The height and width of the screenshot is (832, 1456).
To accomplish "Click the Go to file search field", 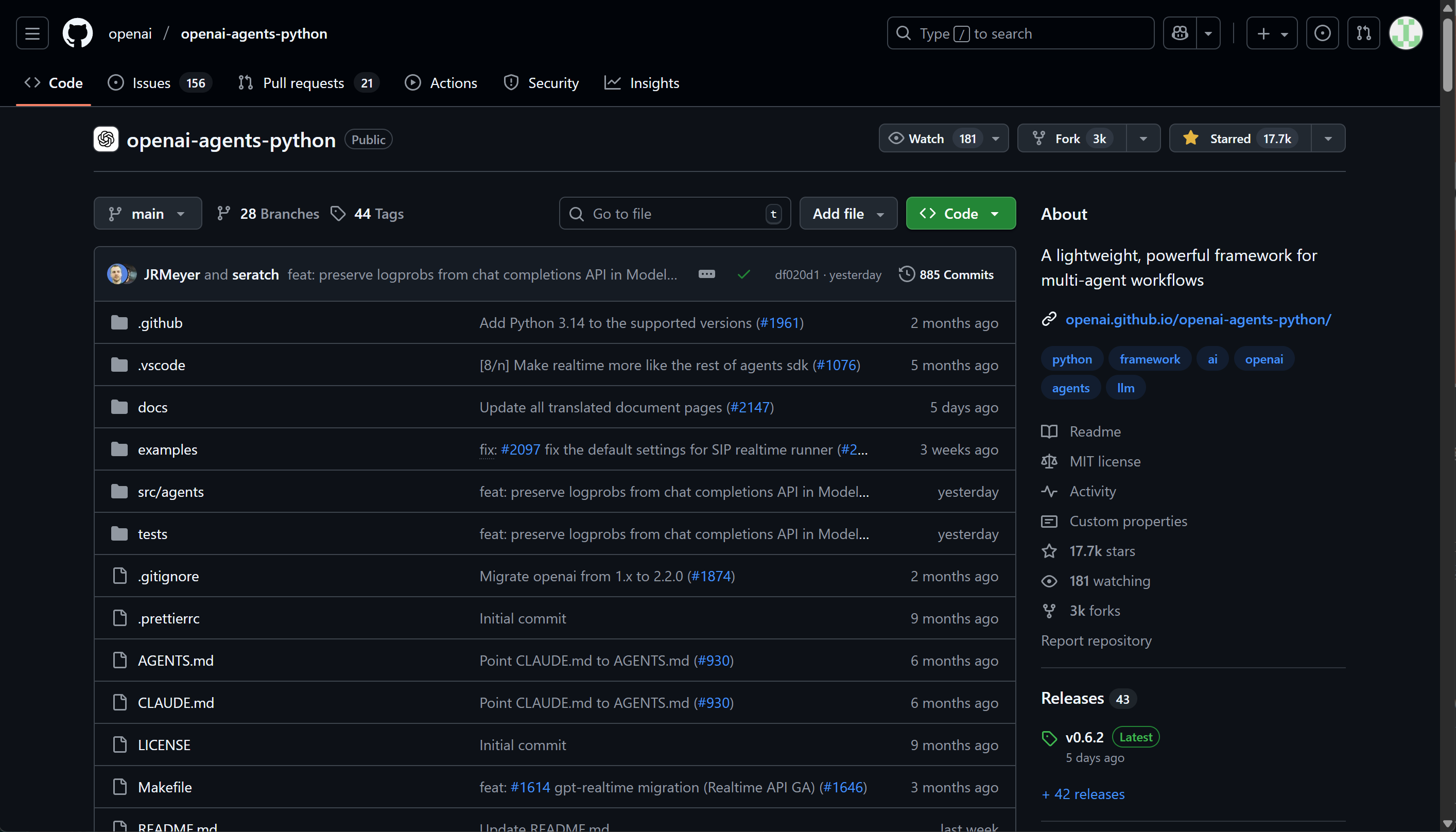I will (675, 213).
